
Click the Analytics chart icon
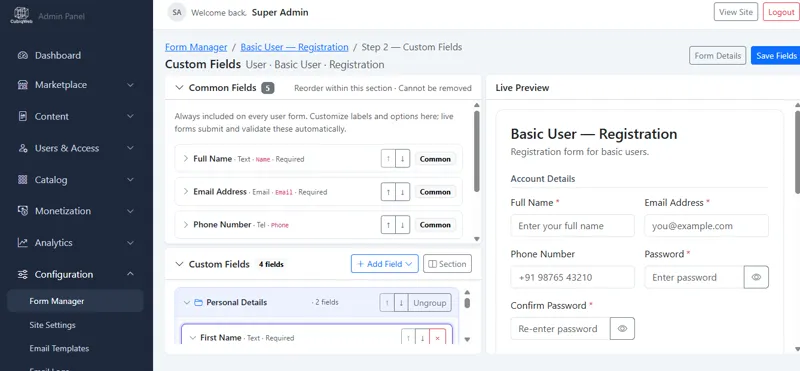click(x=22, y=243)
